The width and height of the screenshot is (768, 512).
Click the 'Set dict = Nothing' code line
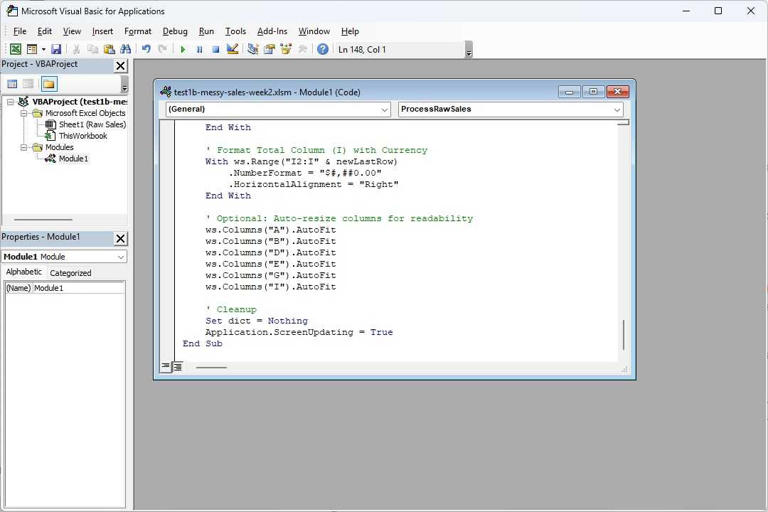coord(257,321)
